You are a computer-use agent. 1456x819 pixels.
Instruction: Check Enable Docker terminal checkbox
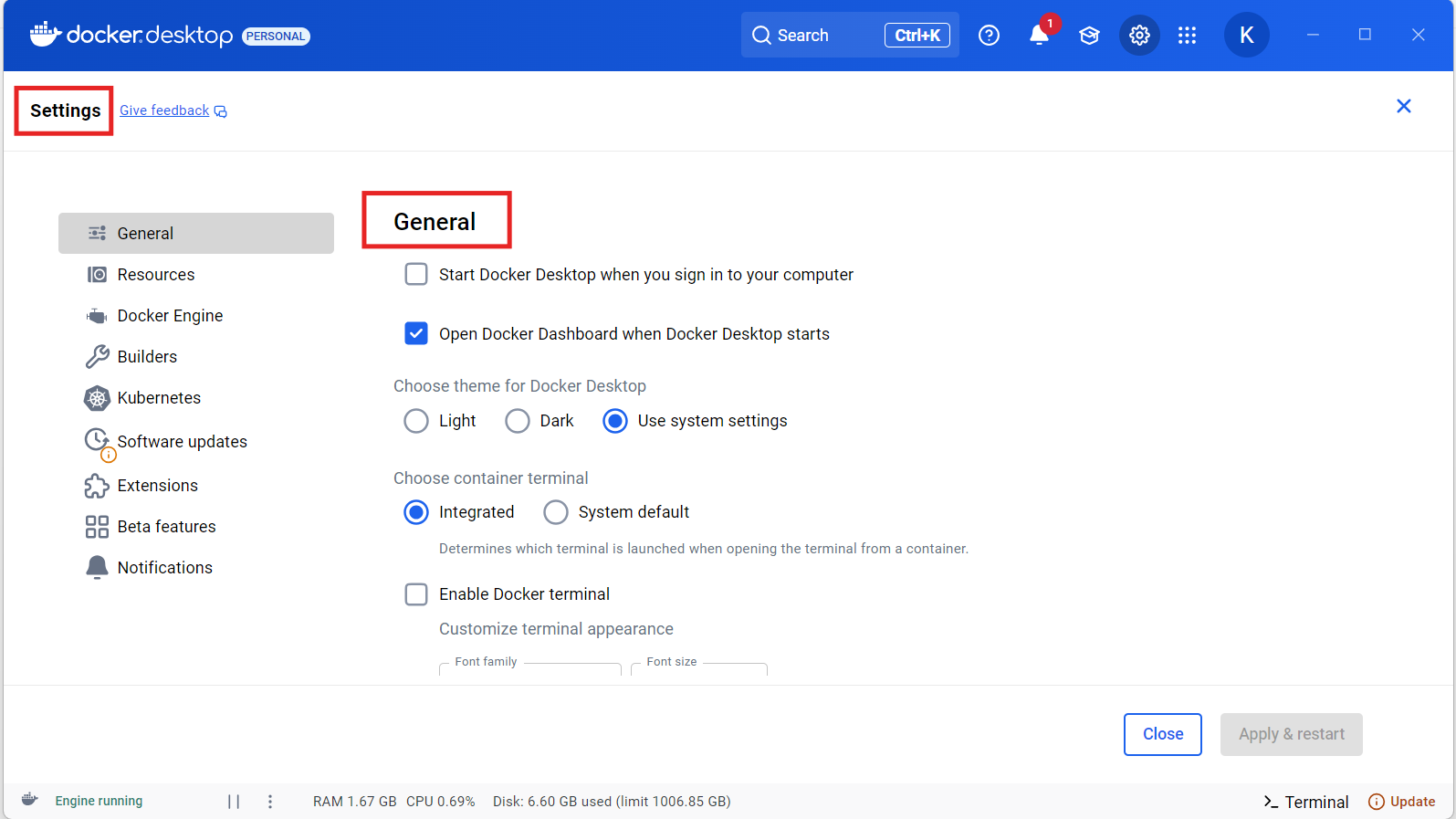(416, 594)
